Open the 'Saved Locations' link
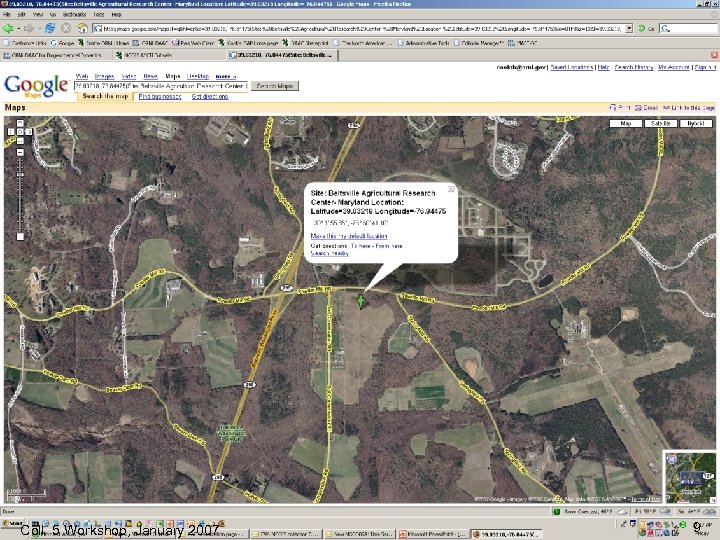This screenshot has width=720, height=540. pos(571,67)
